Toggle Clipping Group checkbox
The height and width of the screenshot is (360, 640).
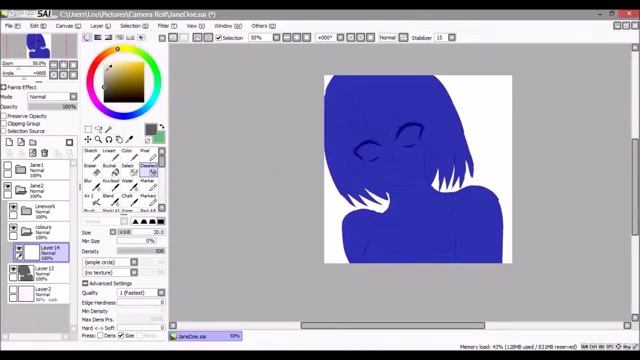click(x=4, y=123)
